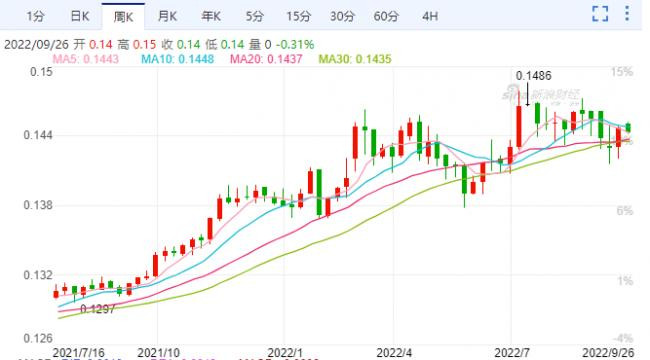
Task: Enter fullscreen chart view icon
Action: pos(600,14)
